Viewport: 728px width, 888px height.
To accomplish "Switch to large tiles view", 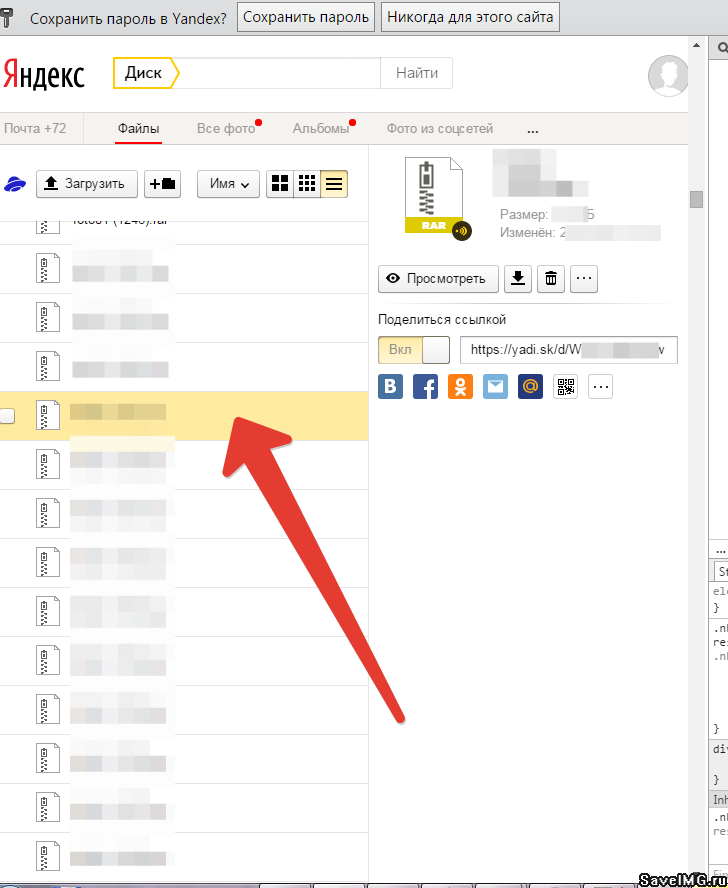I will click(280, 183).
